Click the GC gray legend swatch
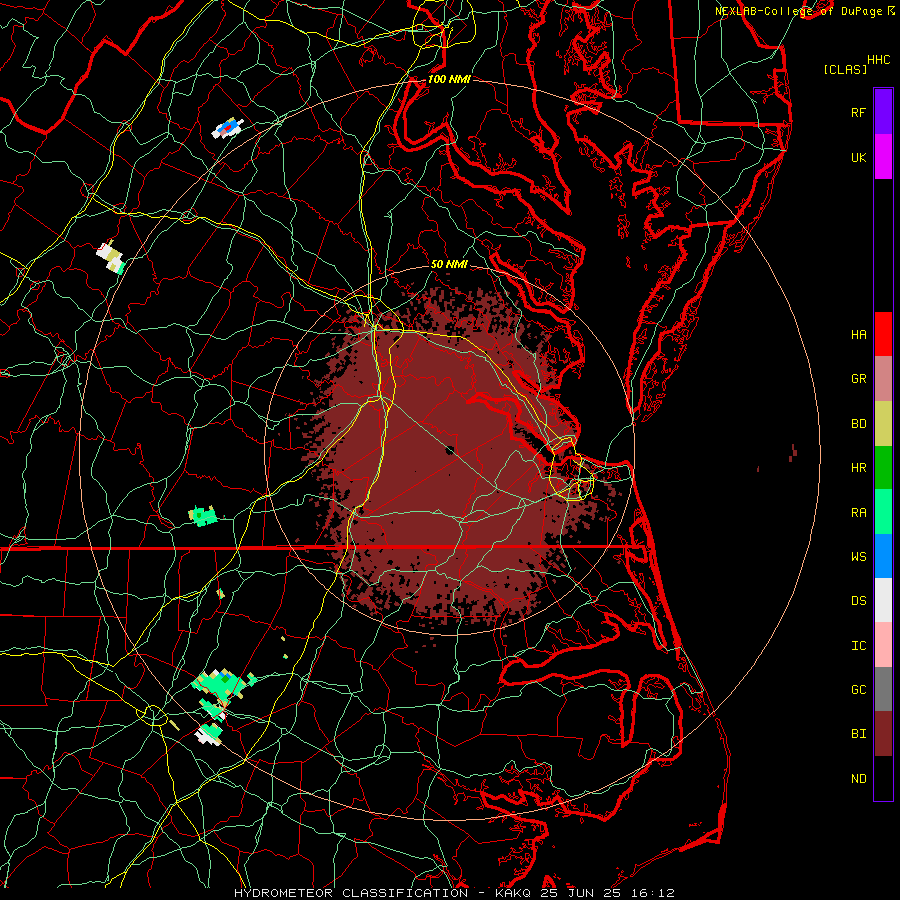This screenshot has height=900, width=900. point(883,689)
